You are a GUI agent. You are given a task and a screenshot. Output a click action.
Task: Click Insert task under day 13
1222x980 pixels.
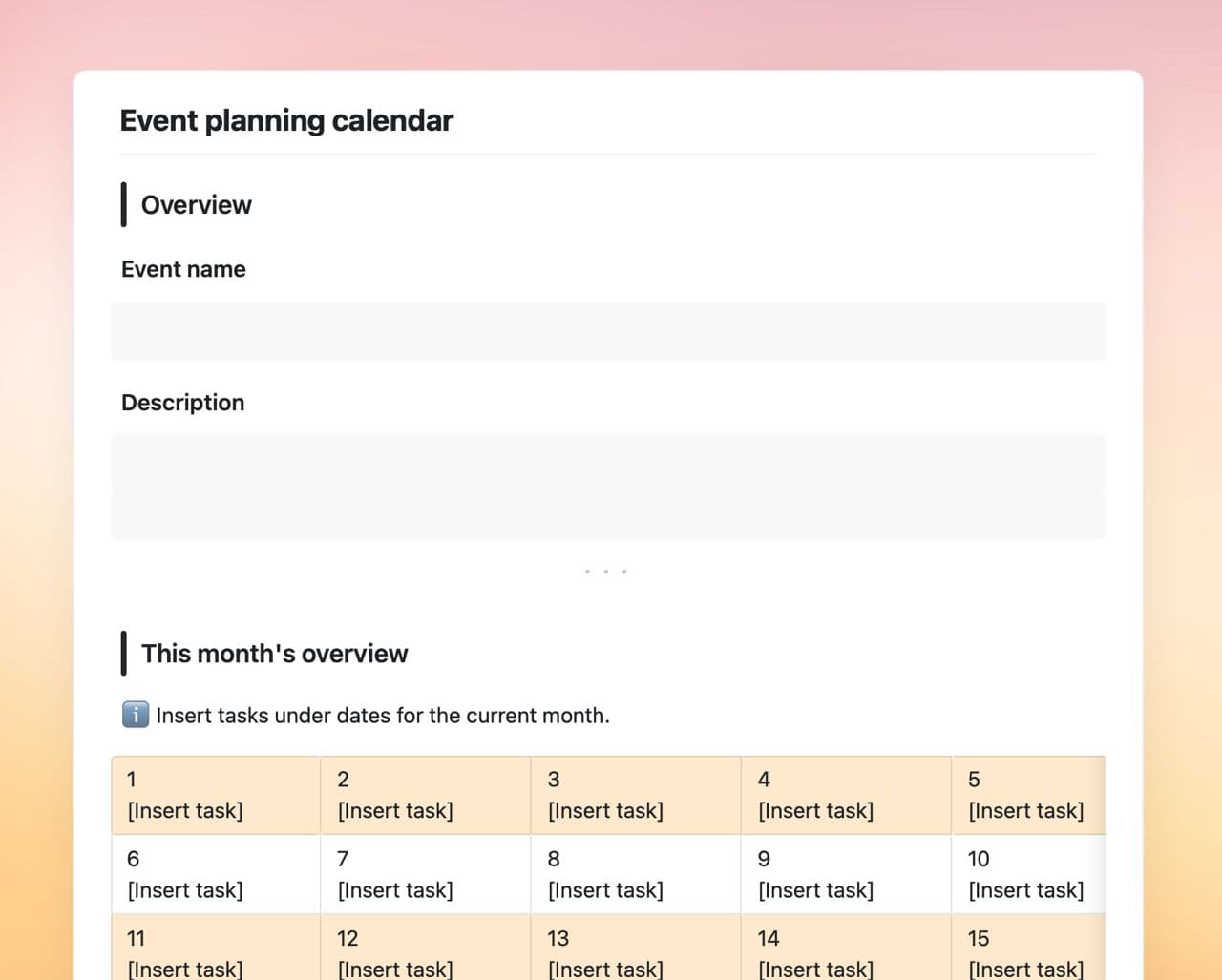click(605, 969)
